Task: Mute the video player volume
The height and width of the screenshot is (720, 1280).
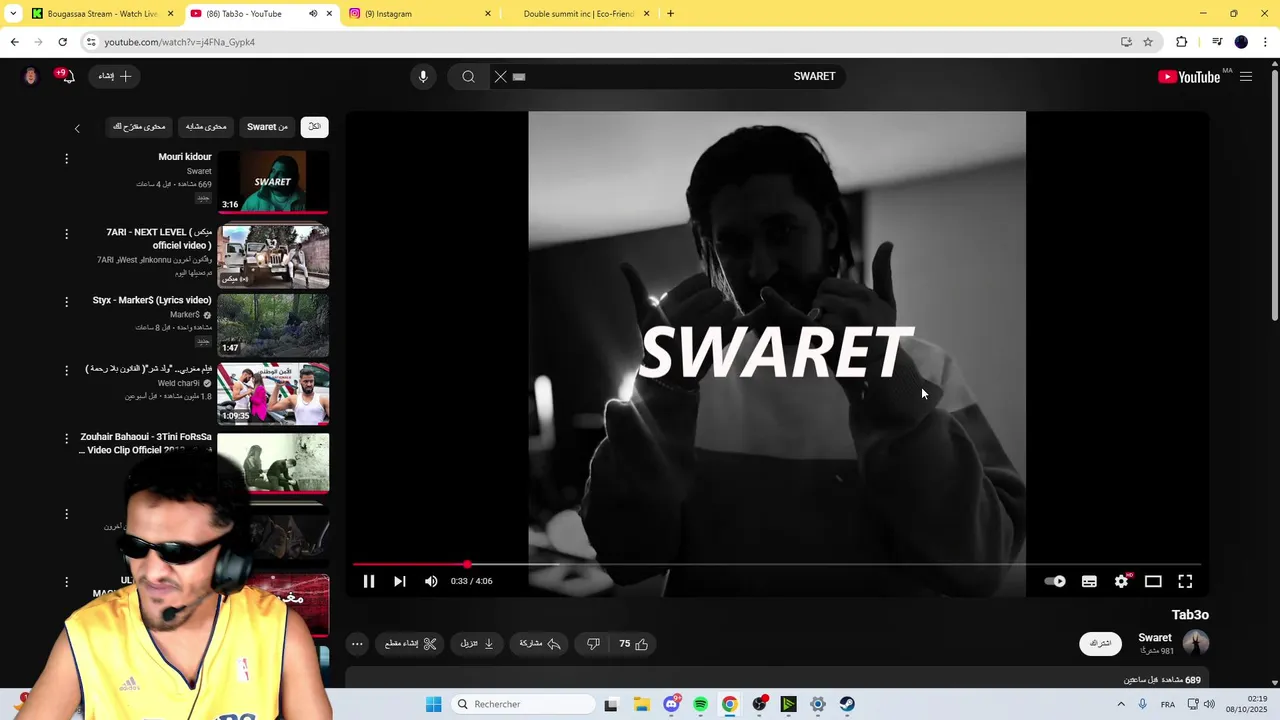Action: pos(431,581)
